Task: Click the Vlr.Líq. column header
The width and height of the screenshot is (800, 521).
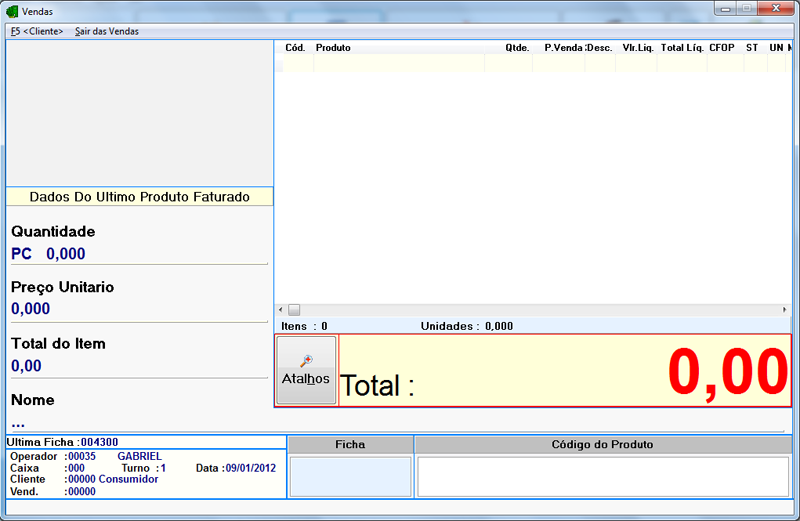Action: [x=637, y=47]
